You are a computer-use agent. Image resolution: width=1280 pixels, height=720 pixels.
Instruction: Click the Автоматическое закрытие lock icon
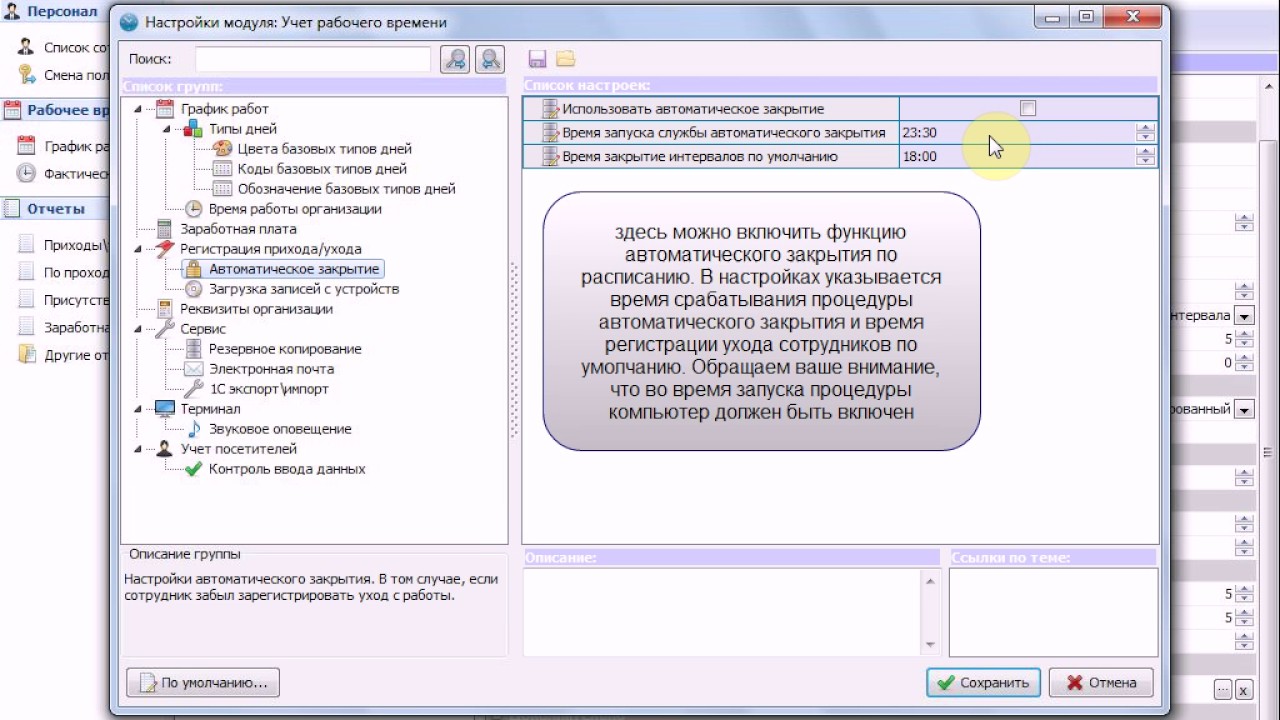[194, 269]
